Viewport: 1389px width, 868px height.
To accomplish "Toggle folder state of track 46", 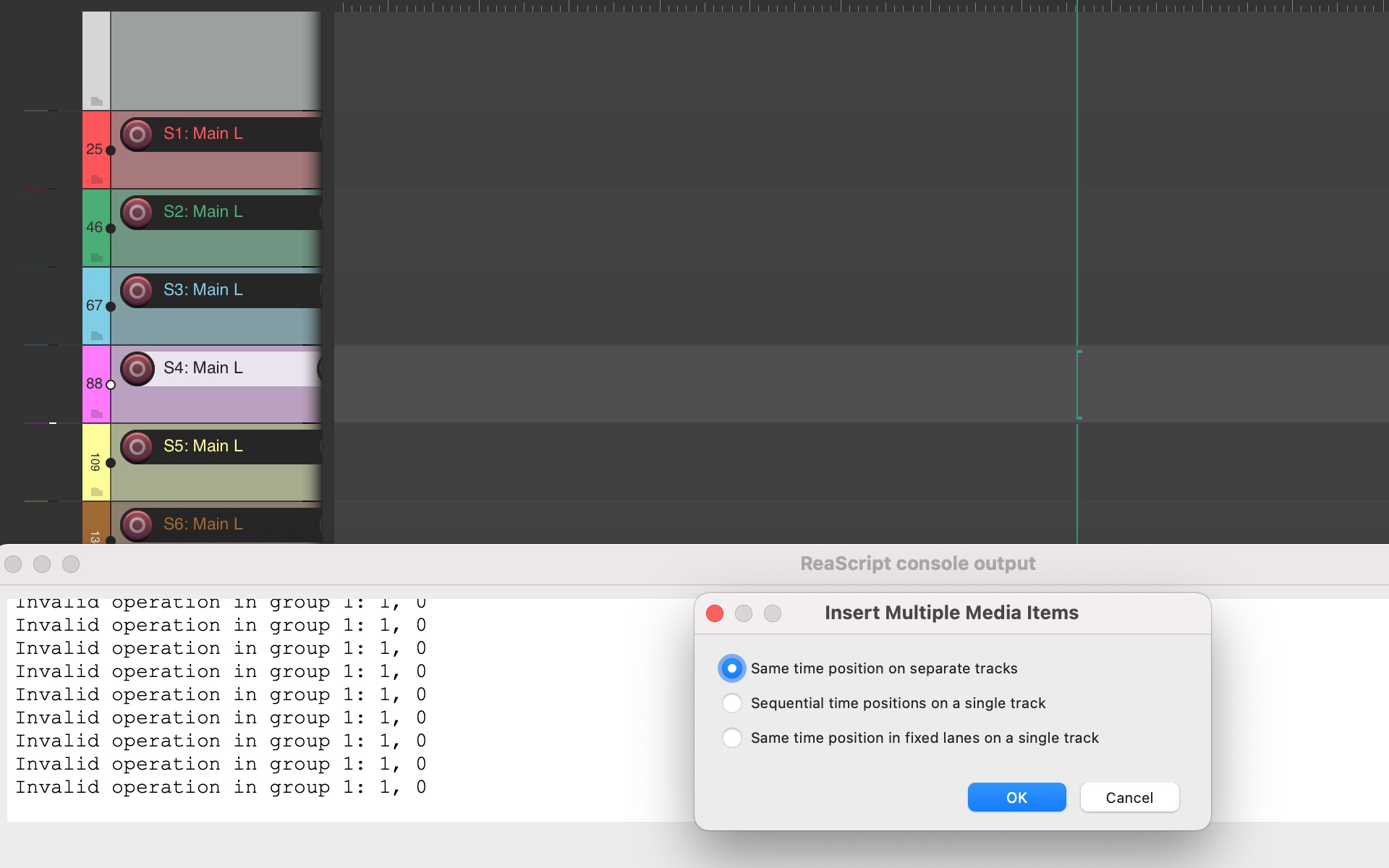I will click(x=97, y=258).
